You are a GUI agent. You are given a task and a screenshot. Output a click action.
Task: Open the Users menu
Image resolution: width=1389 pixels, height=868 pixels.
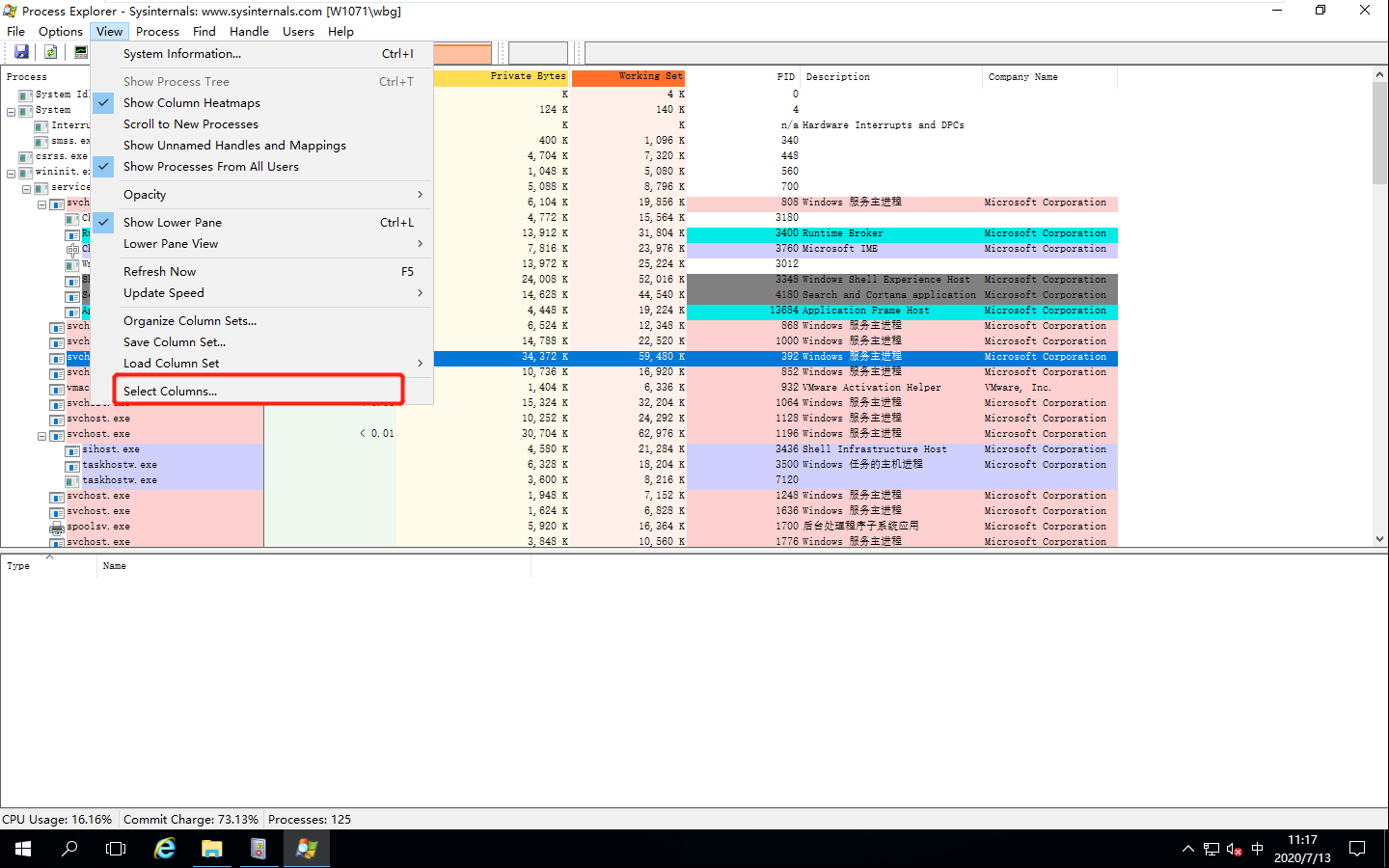click(x=298, y=32)
